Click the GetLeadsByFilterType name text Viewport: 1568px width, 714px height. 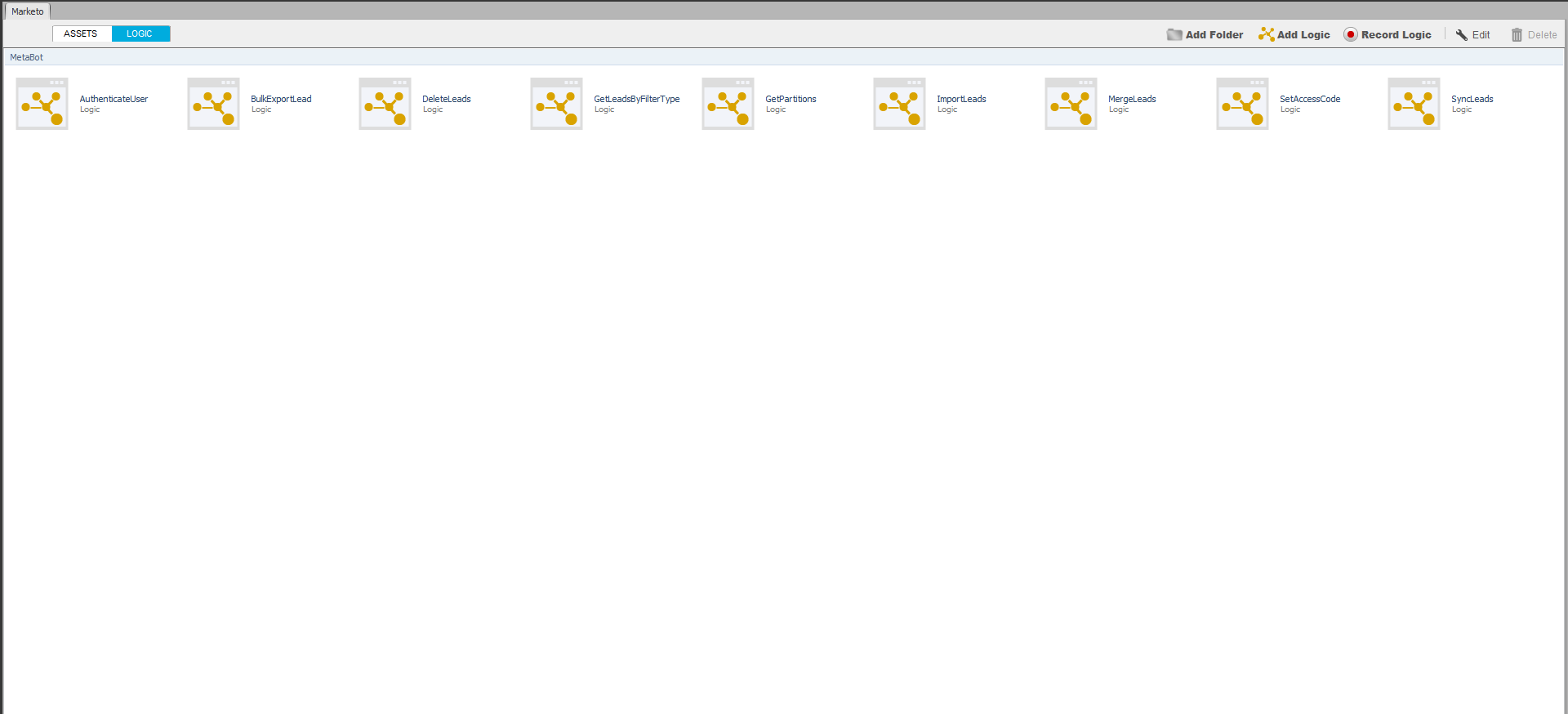point(637,99)
